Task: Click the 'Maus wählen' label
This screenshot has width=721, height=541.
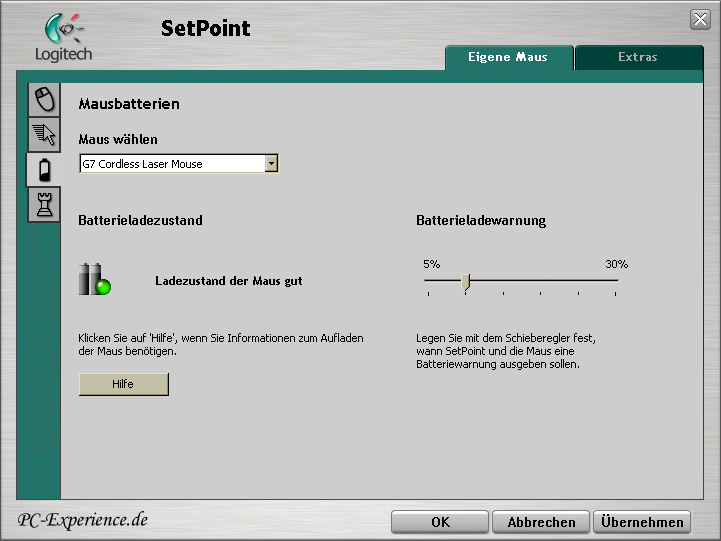Action: point(118,139)
